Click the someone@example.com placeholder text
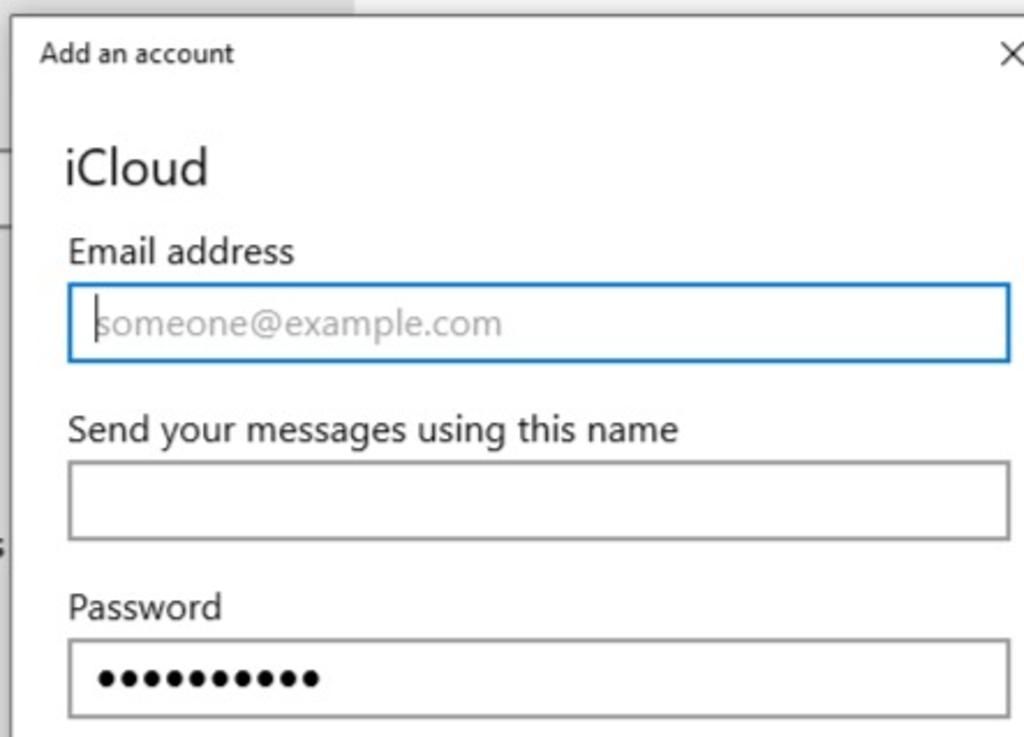The image size is (1024, 737). pos(300,324)
